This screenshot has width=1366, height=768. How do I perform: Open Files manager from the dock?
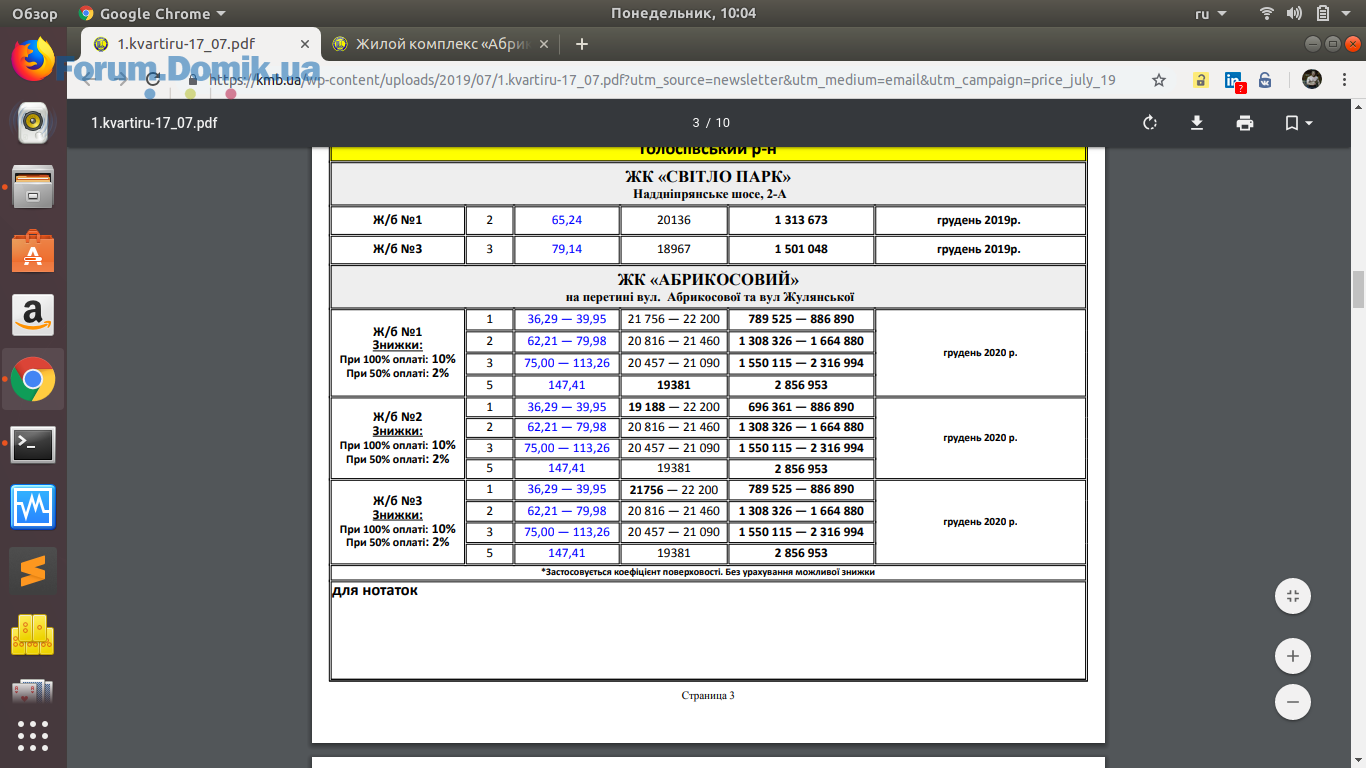pos(33,187)
